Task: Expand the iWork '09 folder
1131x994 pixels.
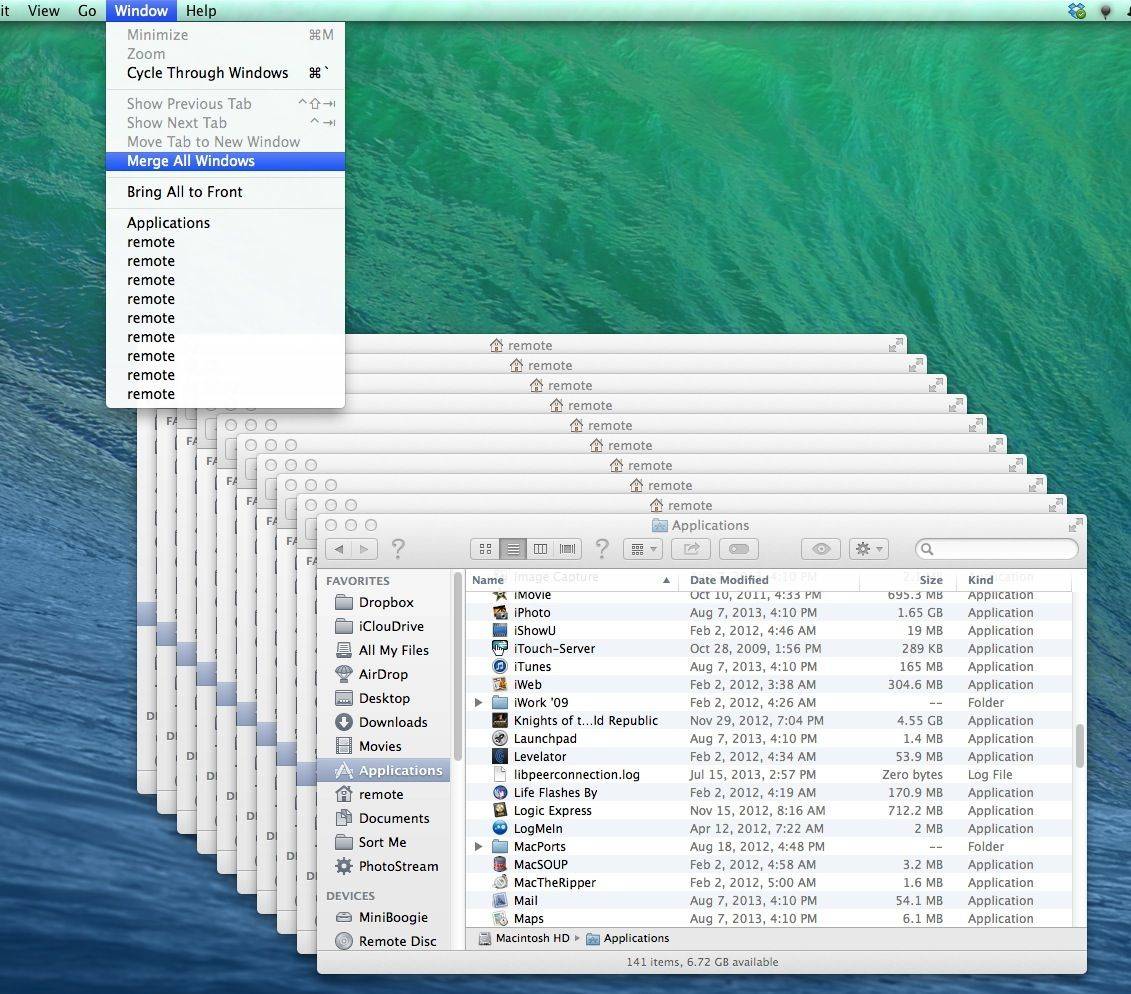Action: [479, 703]
